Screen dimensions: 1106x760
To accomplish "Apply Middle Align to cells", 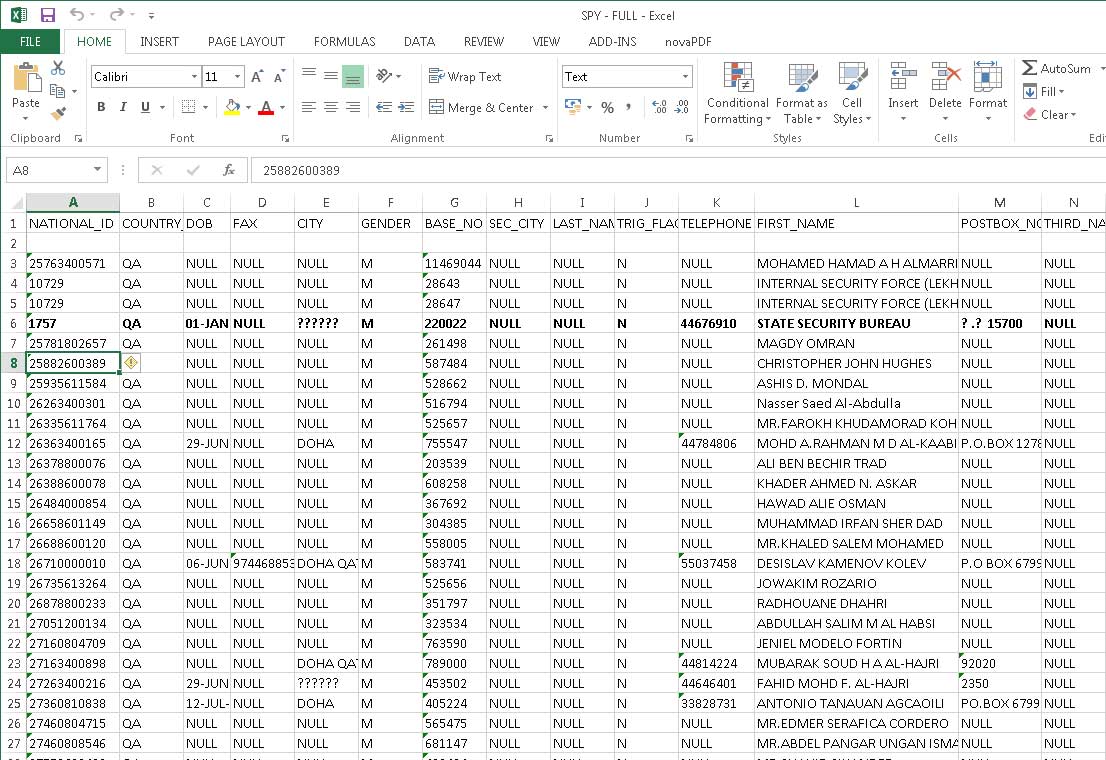I will coord(330,76).
